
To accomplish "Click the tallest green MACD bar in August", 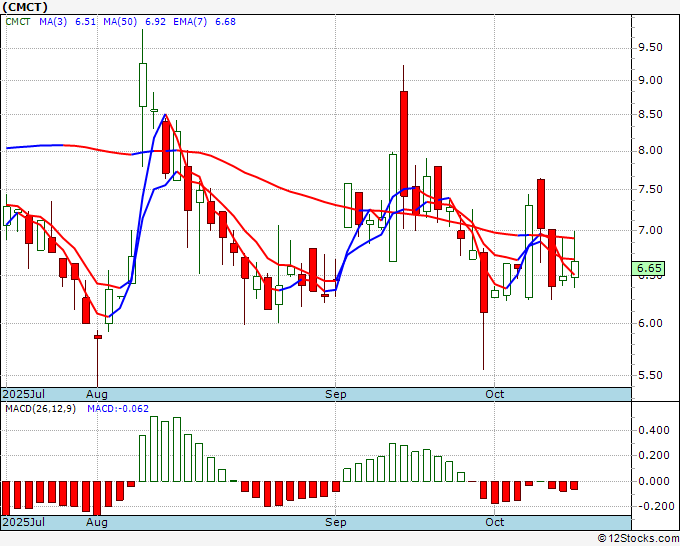I will (x=154, y=449).
